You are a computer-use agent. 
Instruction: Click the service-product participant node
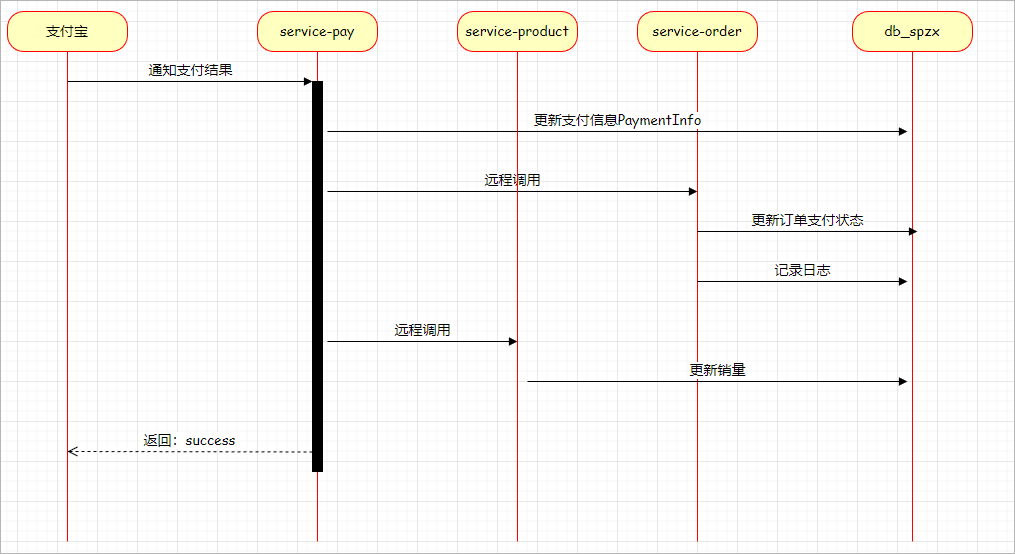[x=517, y=32]
